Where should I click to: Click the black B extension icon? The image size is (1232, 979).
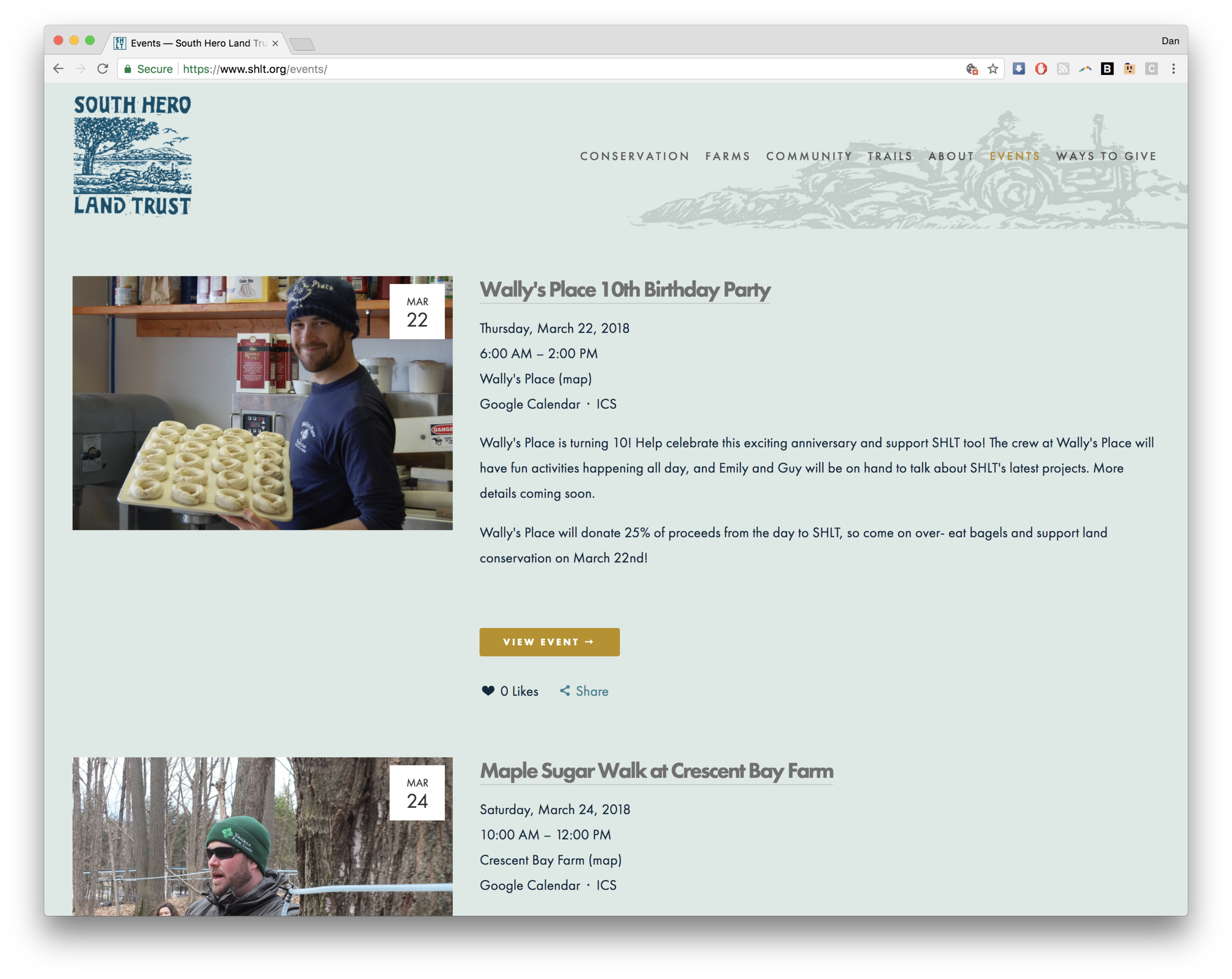pos(1107,69)
